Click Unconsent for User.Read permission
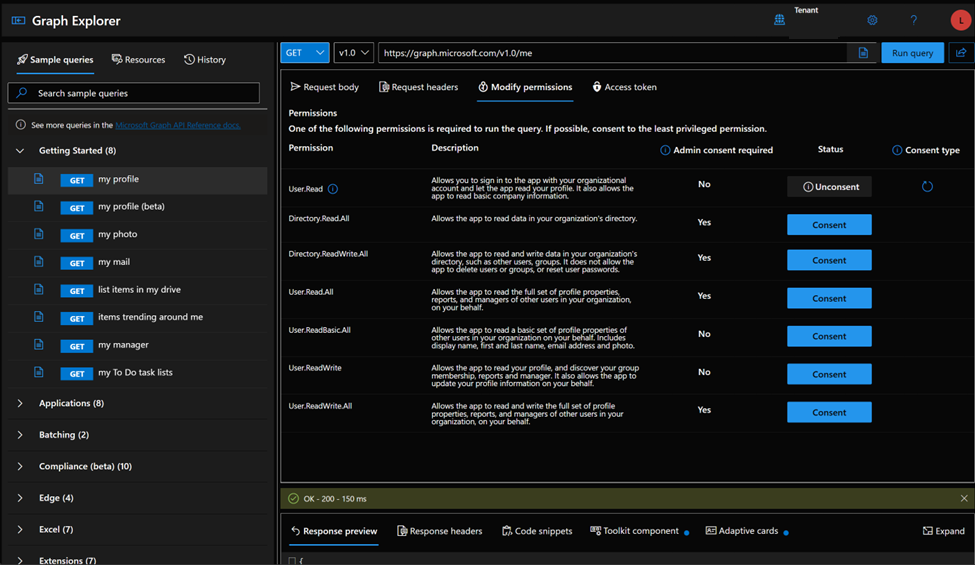This screenshot has height=565, width=975. [829, 187]
